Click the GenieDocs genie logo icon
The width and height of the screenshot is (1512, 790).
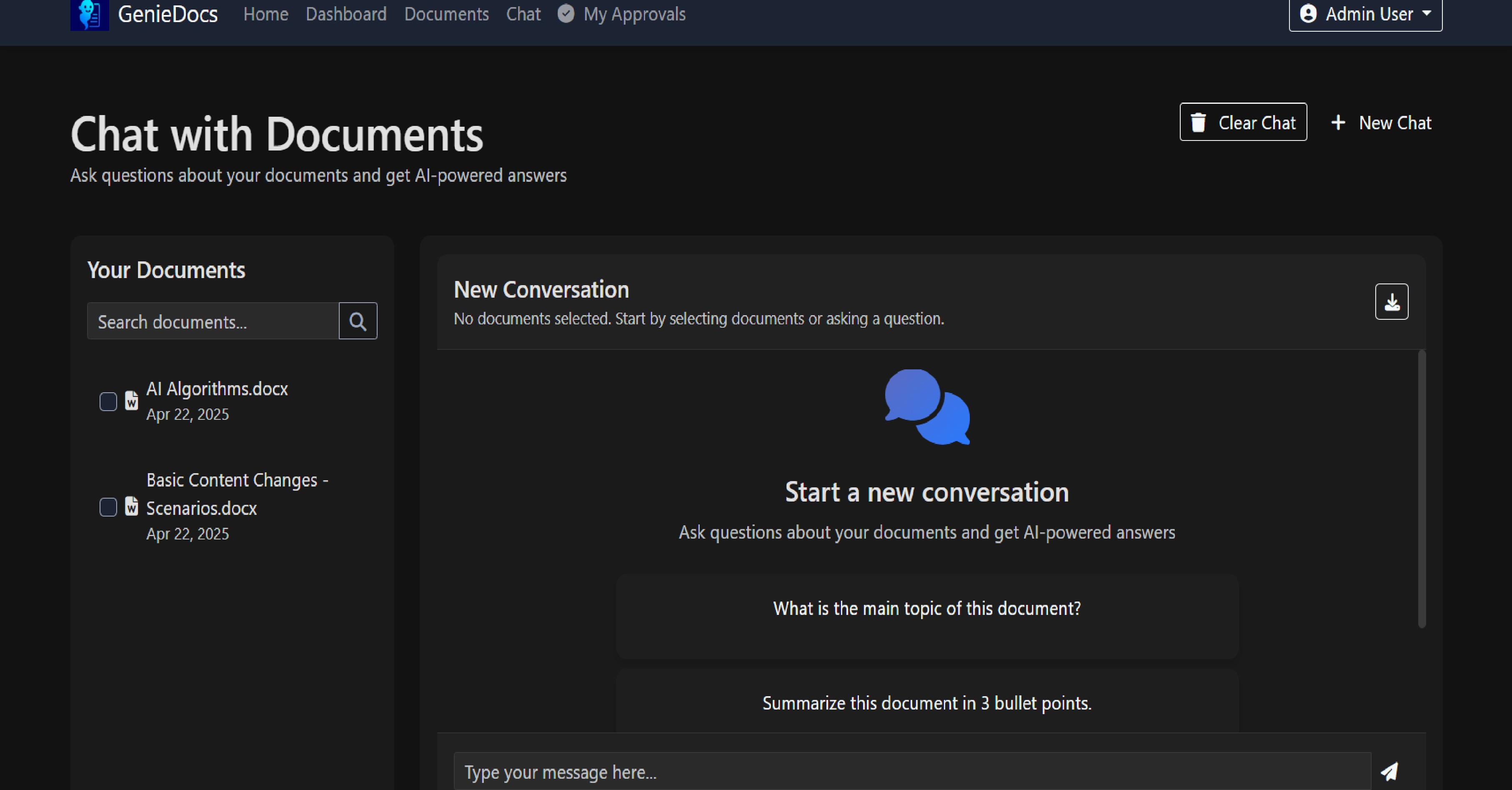pyautogui.click(x=89, y=14)
